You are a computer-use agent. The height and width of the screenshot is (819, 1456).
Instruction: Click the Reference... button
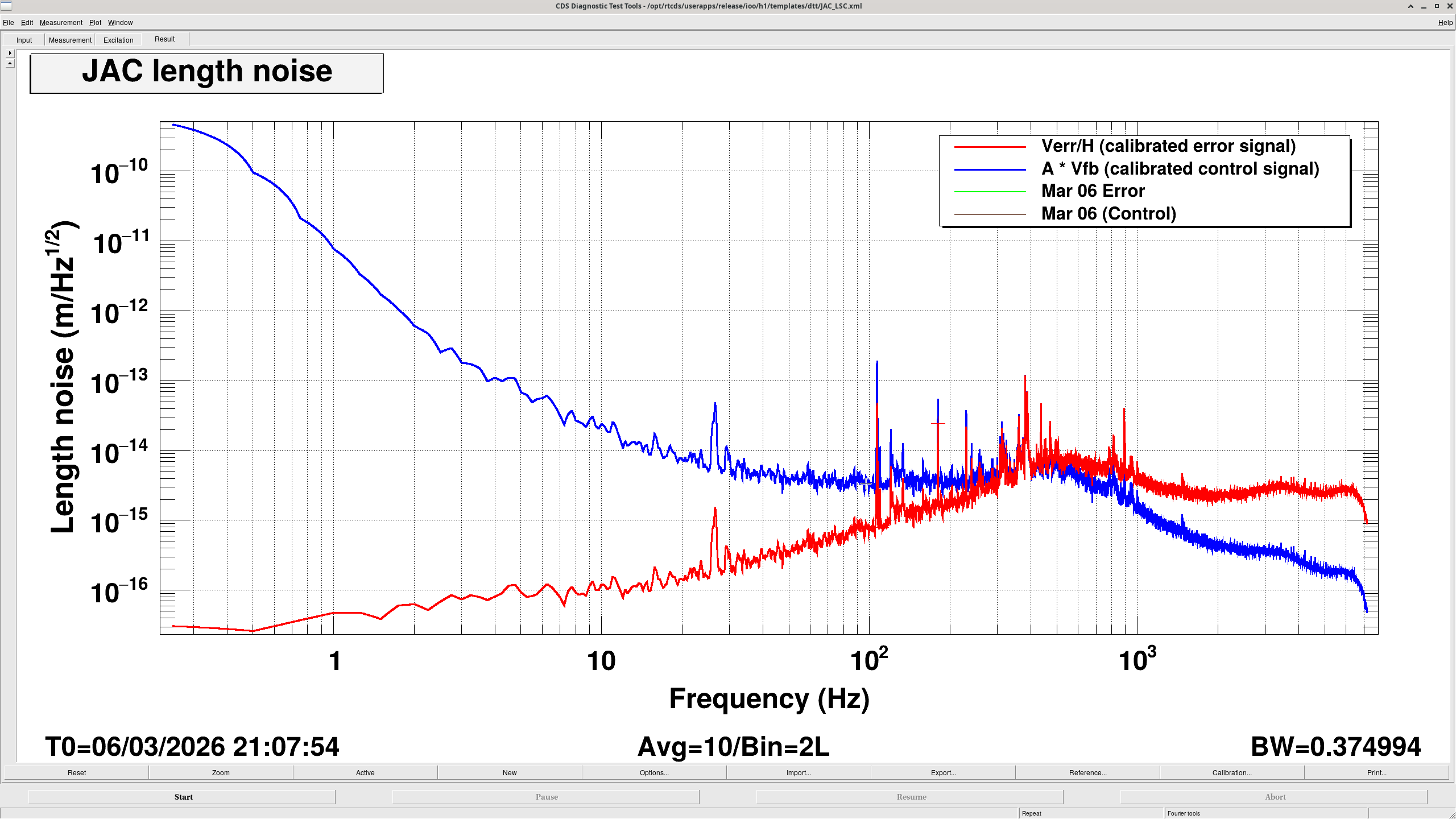pyautogui.click(x=1087, y=772)
